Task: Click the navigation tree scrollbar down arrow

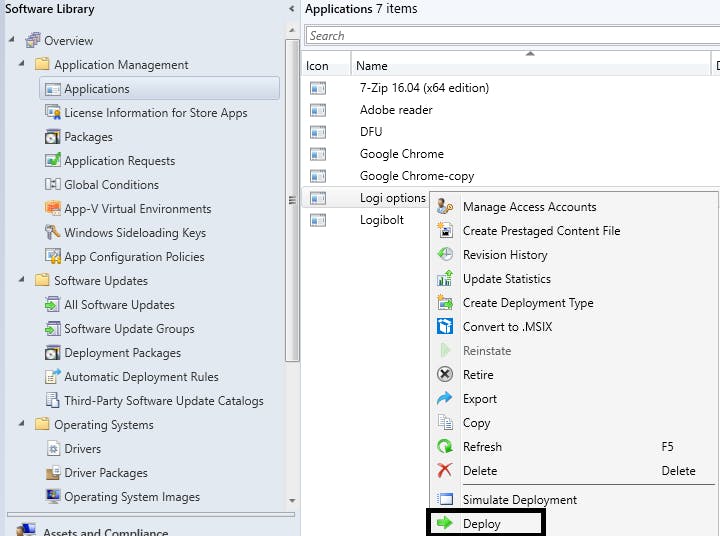Action: point(292,500)
